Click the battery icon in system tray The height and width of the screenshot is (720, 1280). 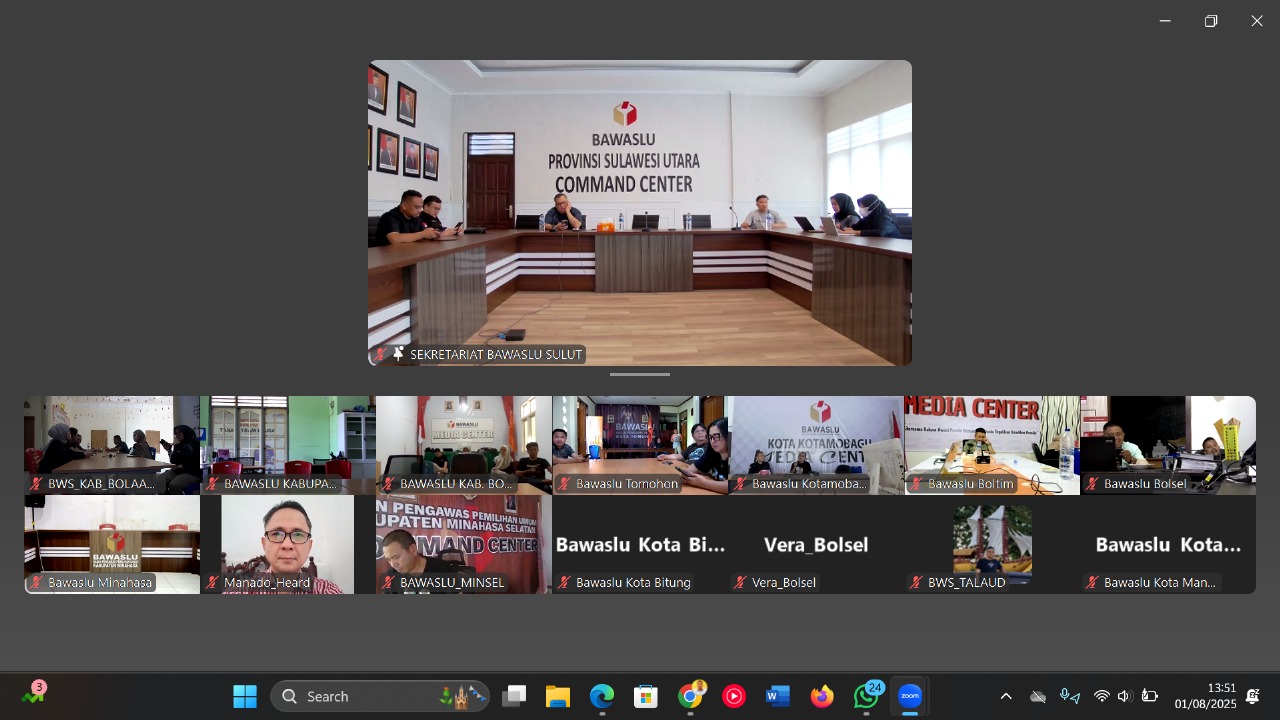[1150, 696]
